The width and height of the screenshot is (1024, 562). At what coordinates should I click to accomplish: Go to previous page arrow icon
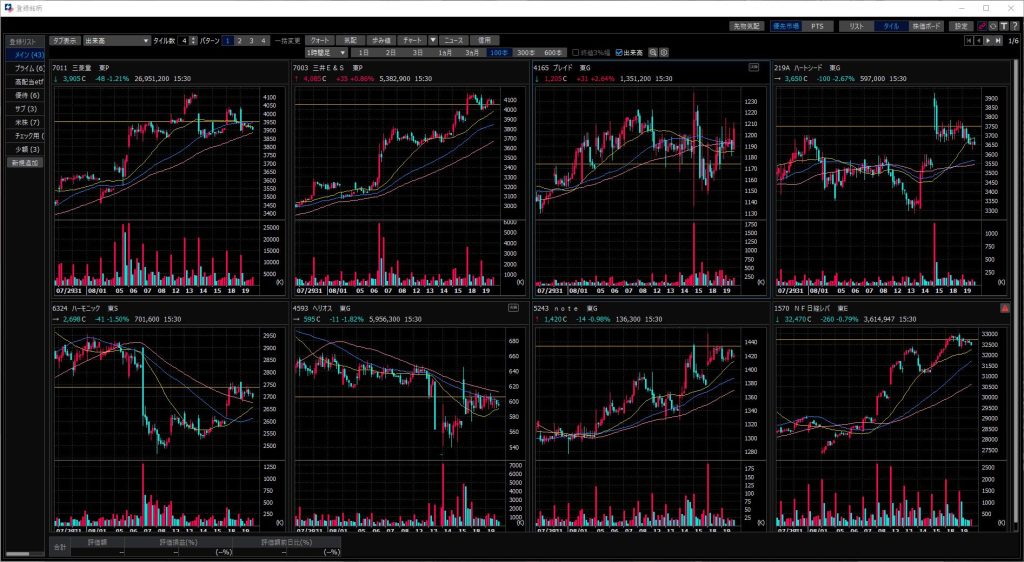click(x=979, y=41)
